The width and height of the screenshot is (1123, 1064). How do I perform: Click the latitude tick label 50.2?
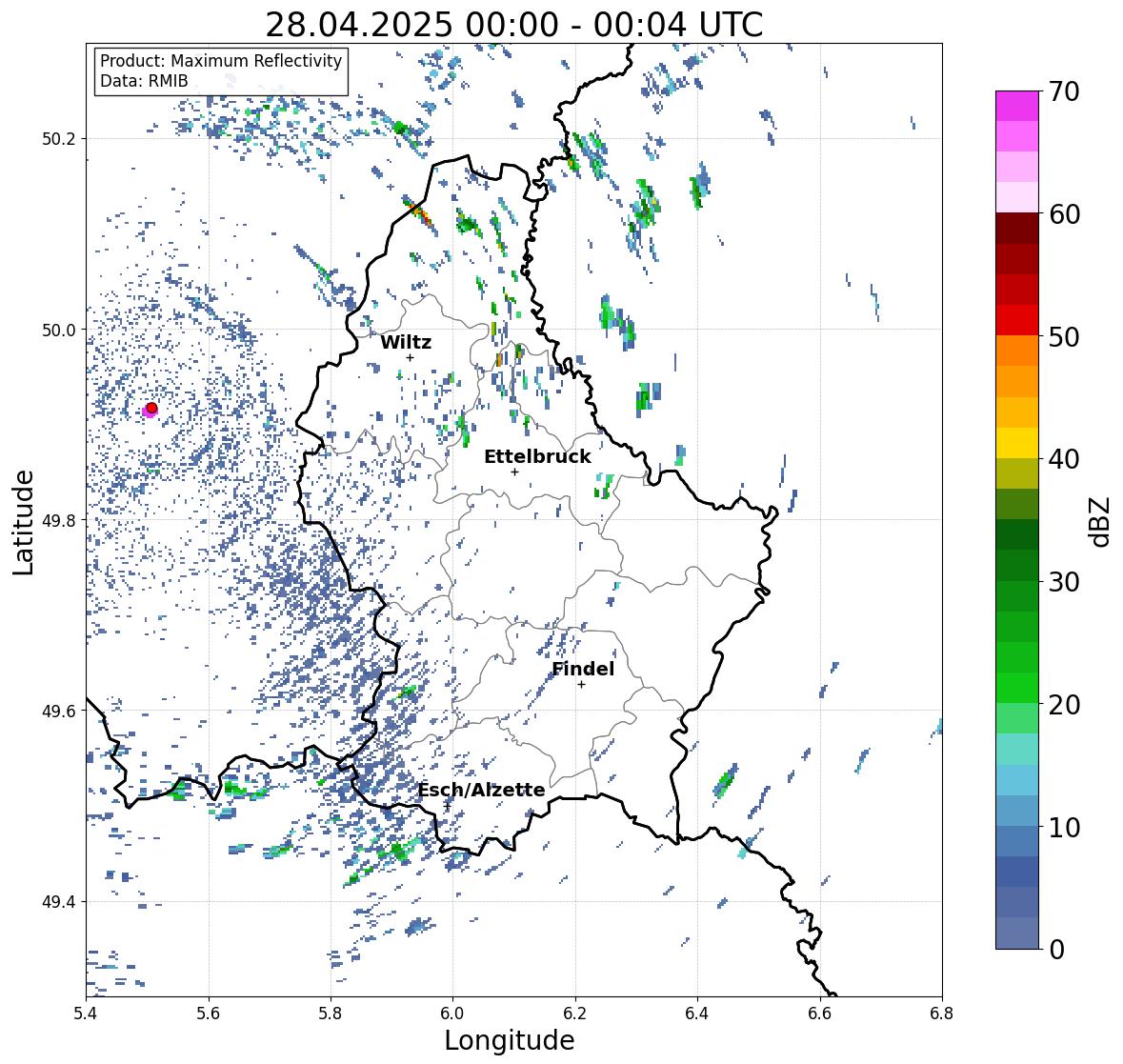[x=59, y=139]
